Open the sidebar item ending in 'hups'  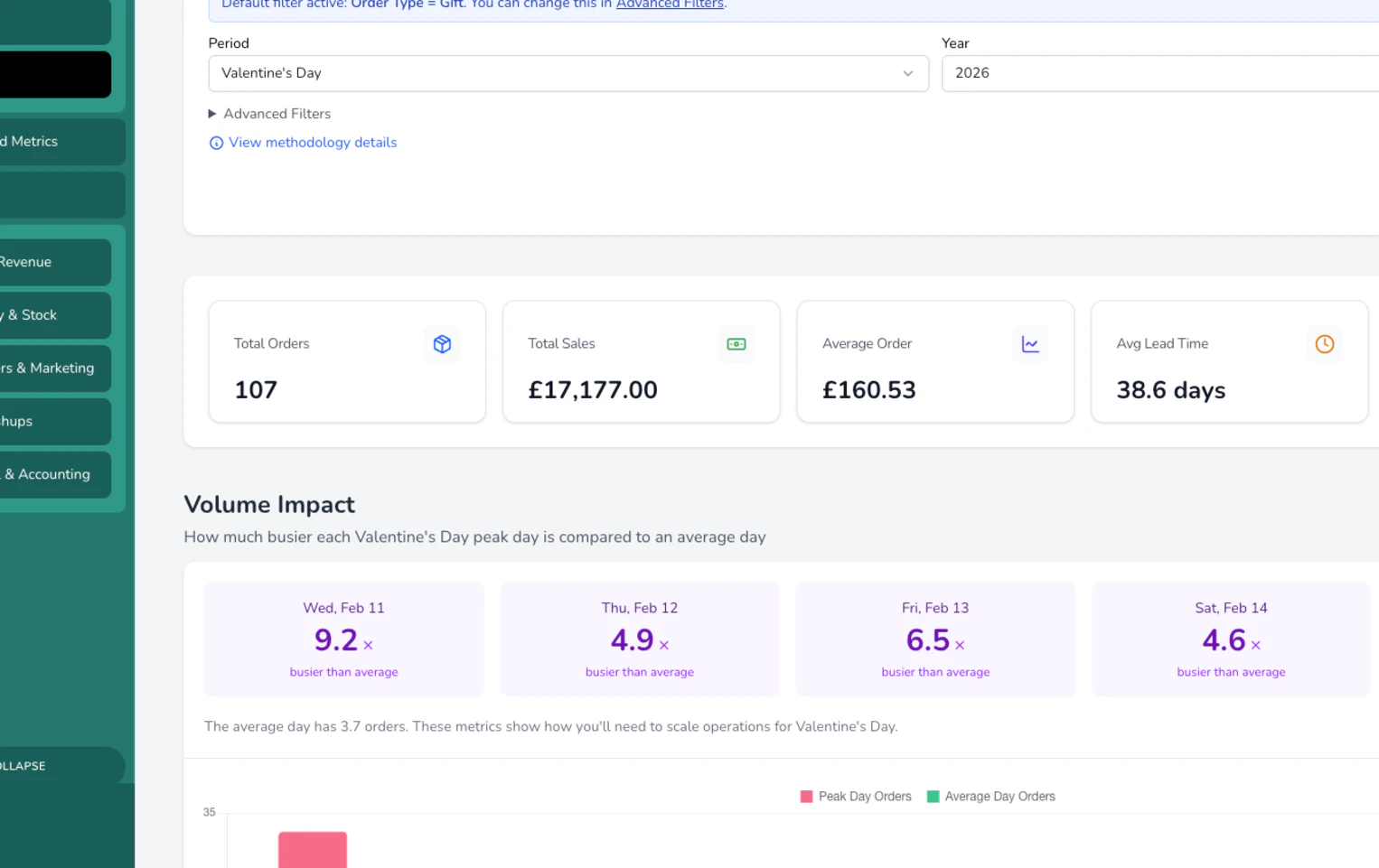55,421
